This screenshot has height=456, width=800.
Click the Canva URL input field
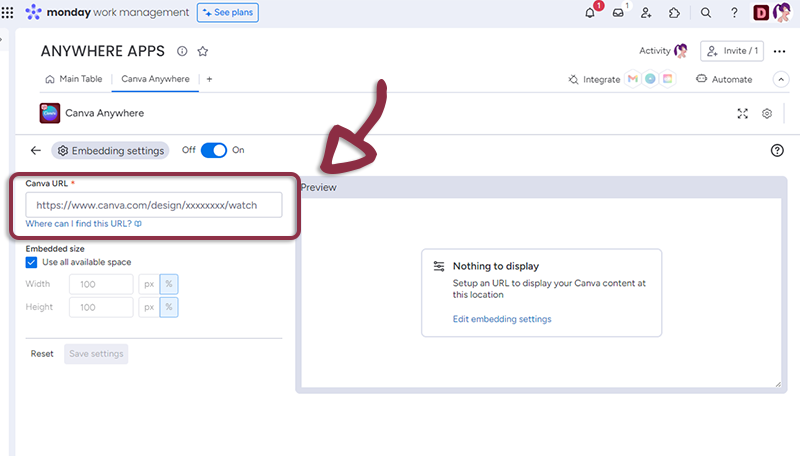coord(154,205)
